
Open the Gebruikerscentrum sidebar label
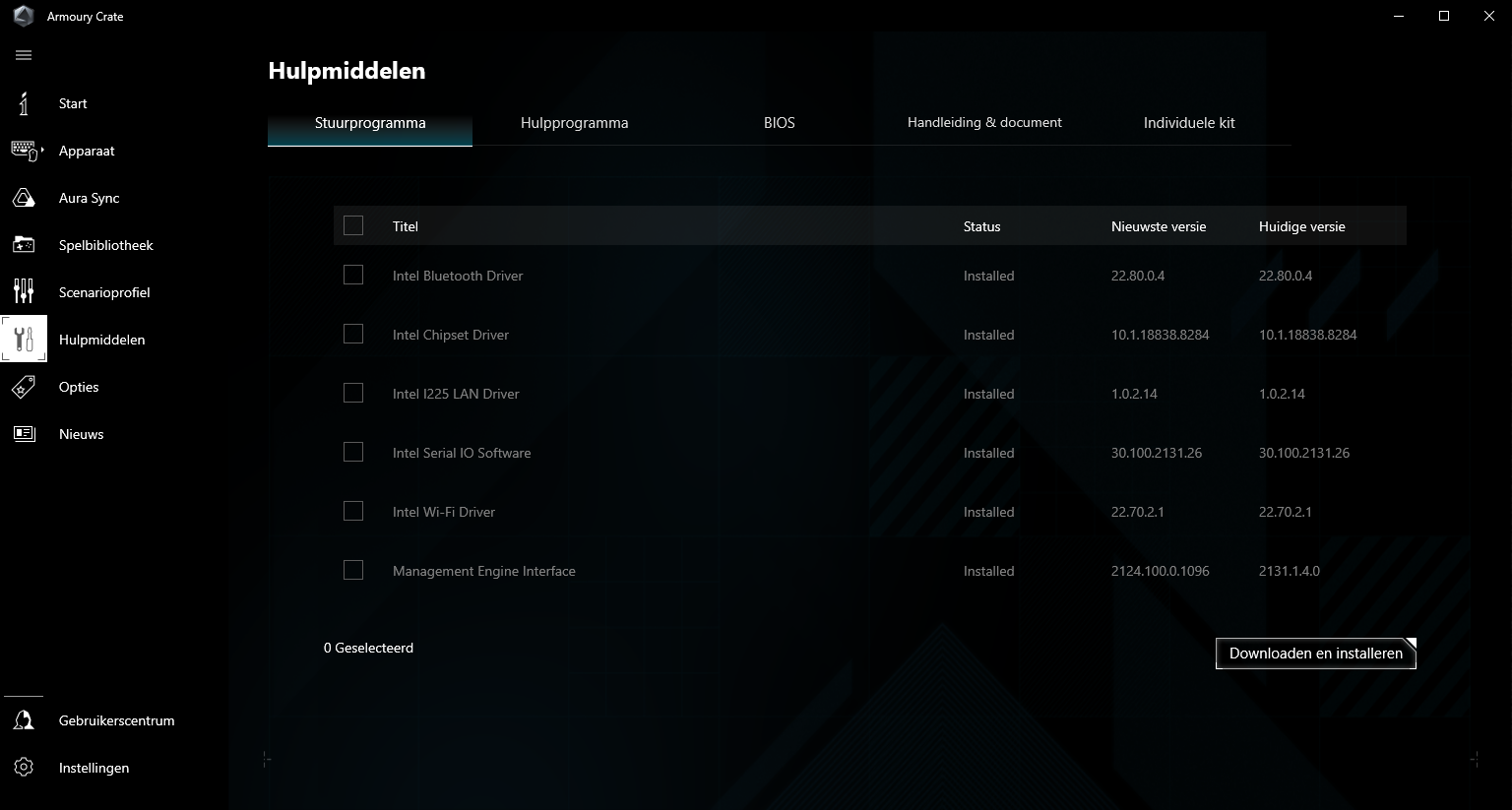tap(117, 720)
